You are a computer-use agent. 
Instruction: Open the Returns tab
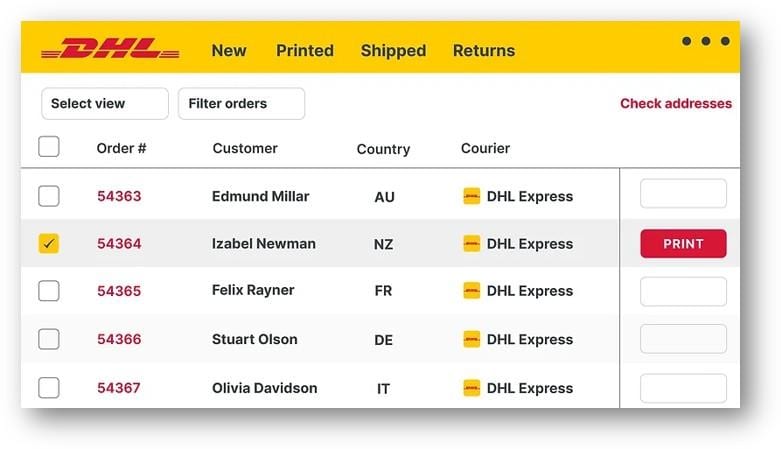484,50
